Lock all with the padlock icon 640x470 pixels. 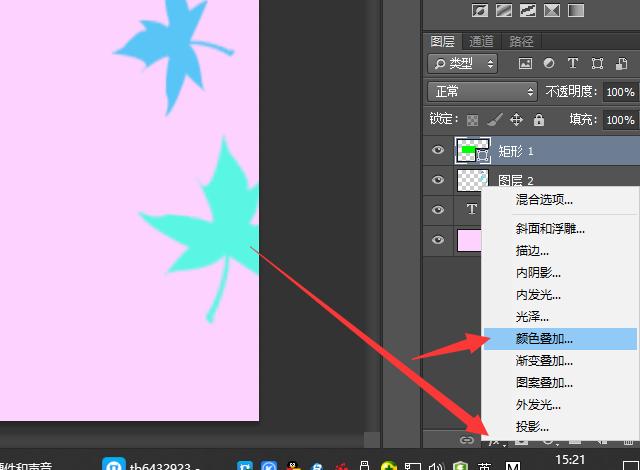pyautogui.click(x=539, y=120)
